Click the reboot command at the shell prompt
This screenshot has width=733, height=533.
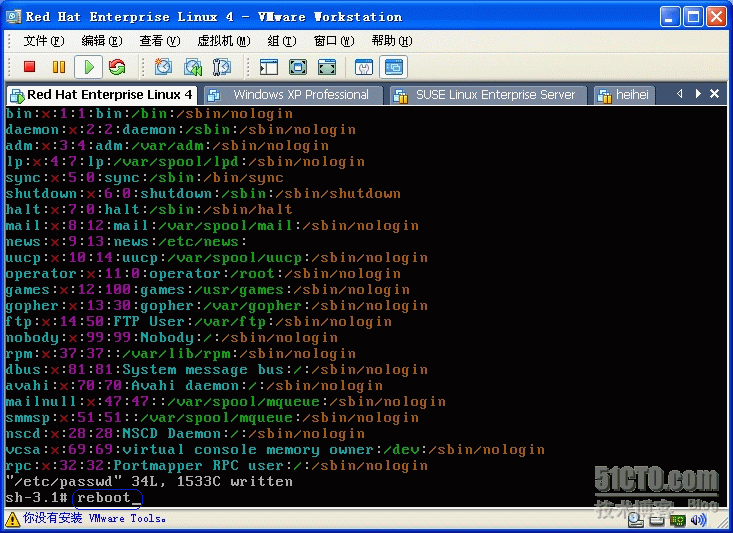coord(104,497)
